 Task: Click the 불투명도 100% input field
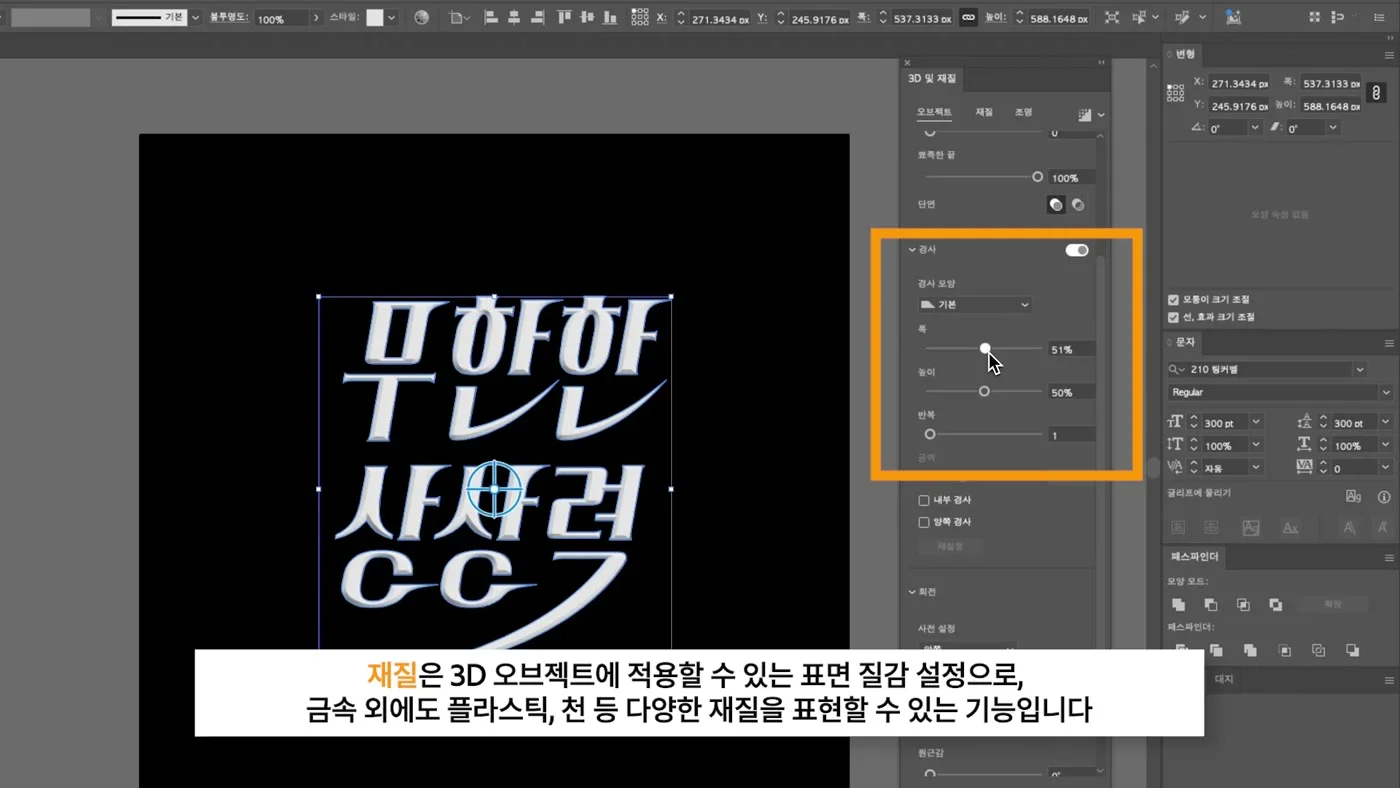(281, 18)
